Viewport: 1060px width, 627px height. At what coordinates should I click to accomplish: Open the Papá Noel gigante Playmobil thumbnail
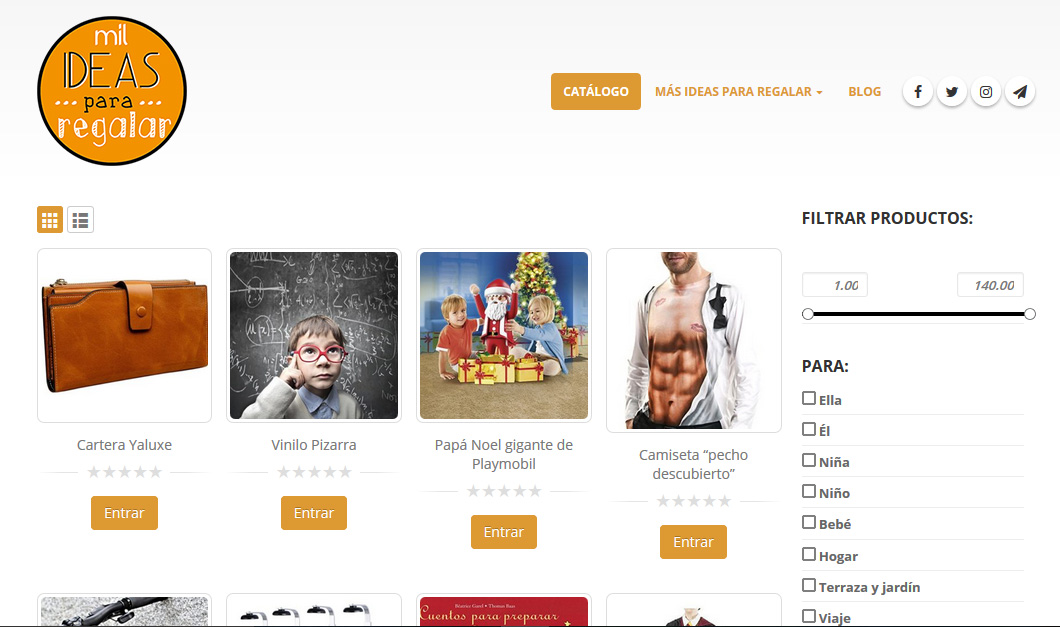pos(504,335)
